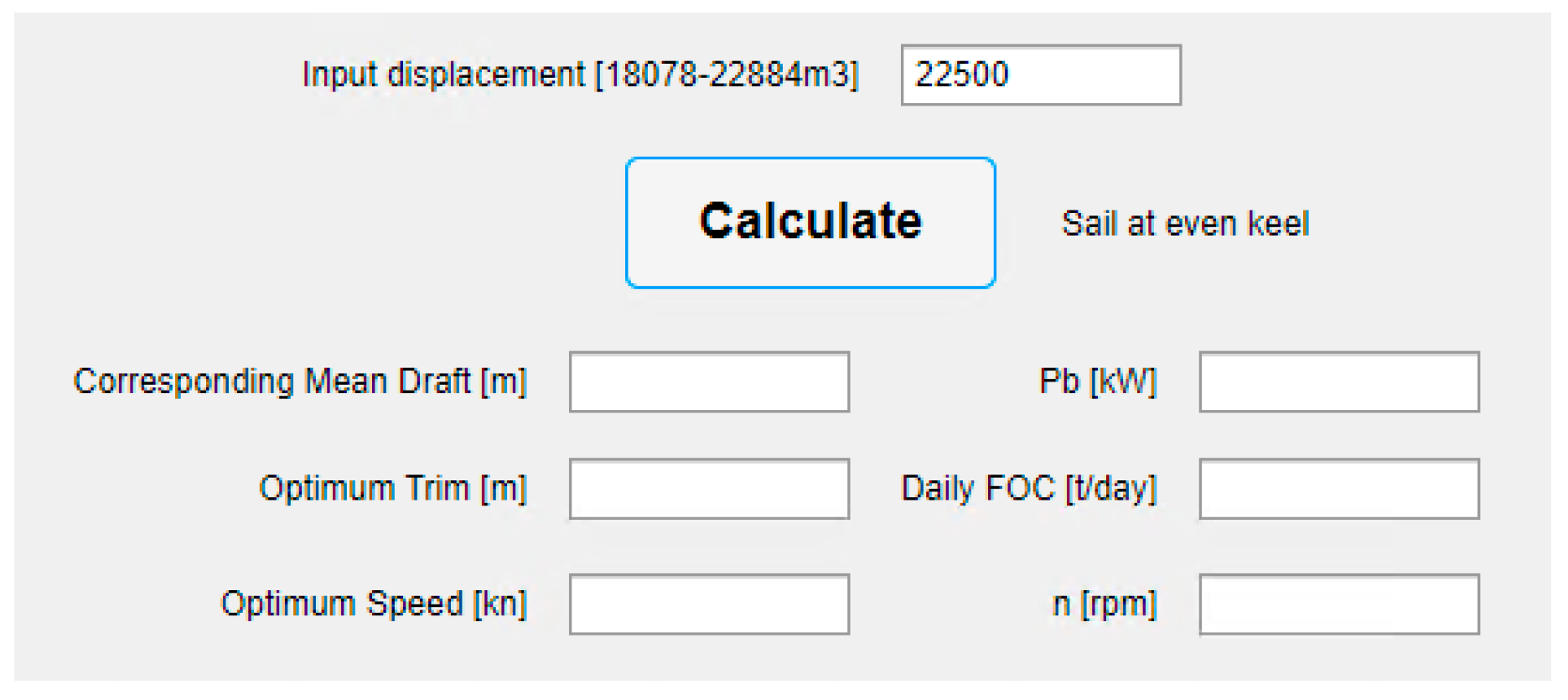Select the Corresponding Mean Draft field
Screen dimensions: 1568x700
709,382
